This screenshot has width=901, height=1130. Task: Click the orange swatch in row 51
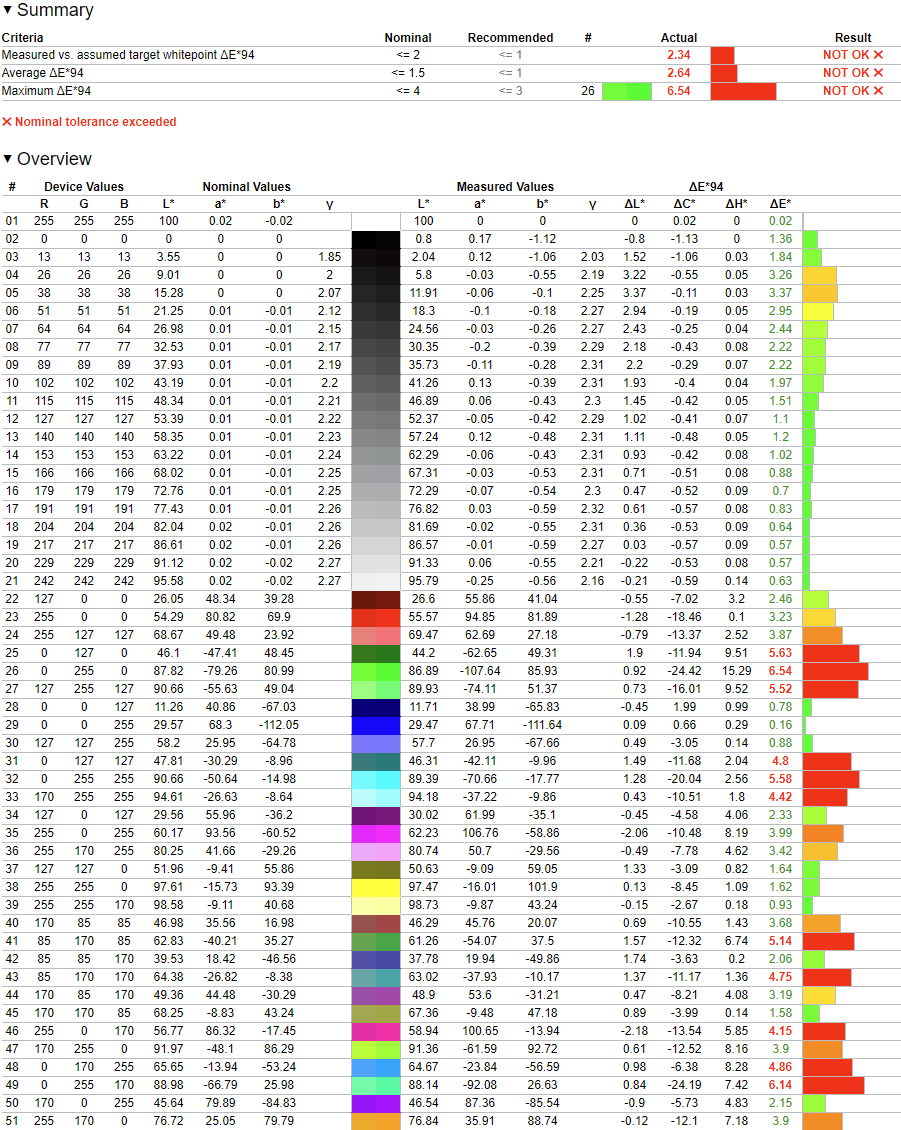click(376, 1121)
